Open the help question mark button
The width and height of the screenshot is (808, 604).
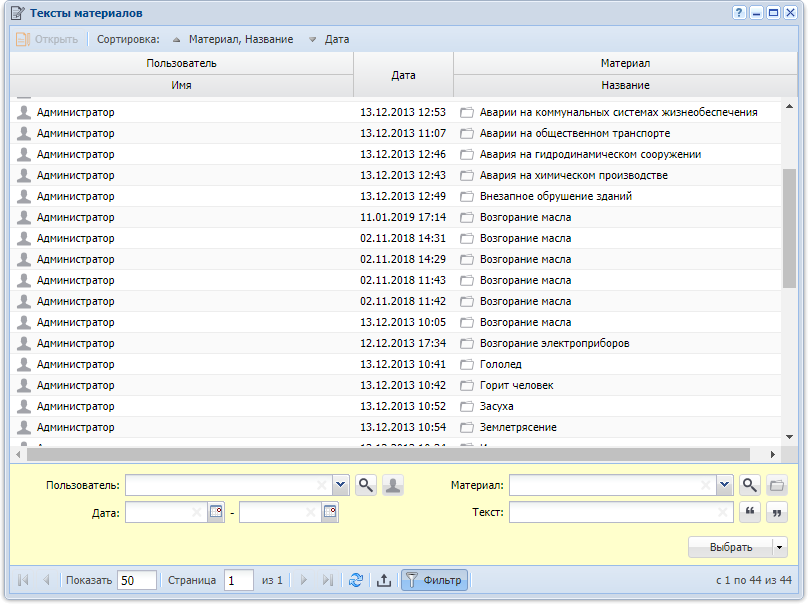click(x=739, y=13)
